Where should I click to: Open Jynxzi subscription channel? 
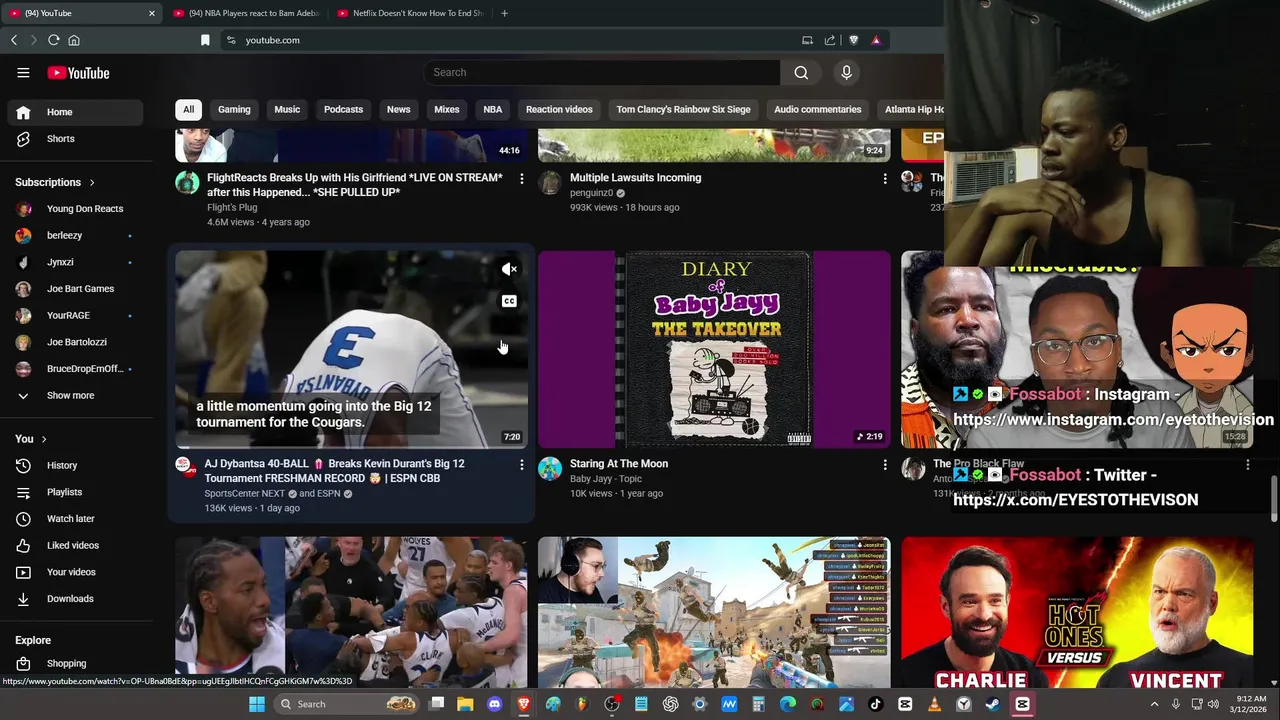click(75, 262)
